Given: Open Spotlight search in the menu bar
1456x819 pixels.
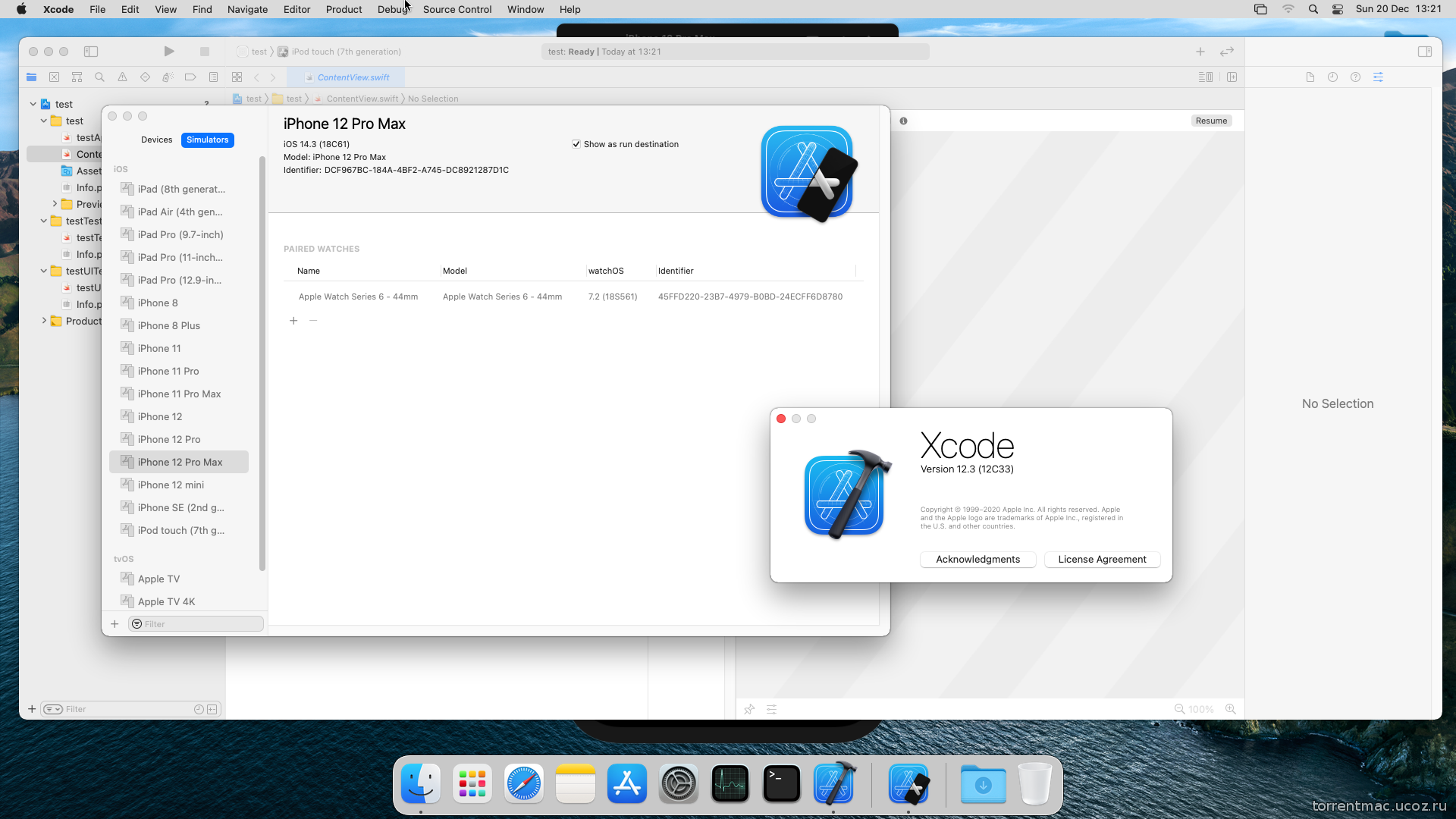Looking at the screenshot, I should 1313,9.
